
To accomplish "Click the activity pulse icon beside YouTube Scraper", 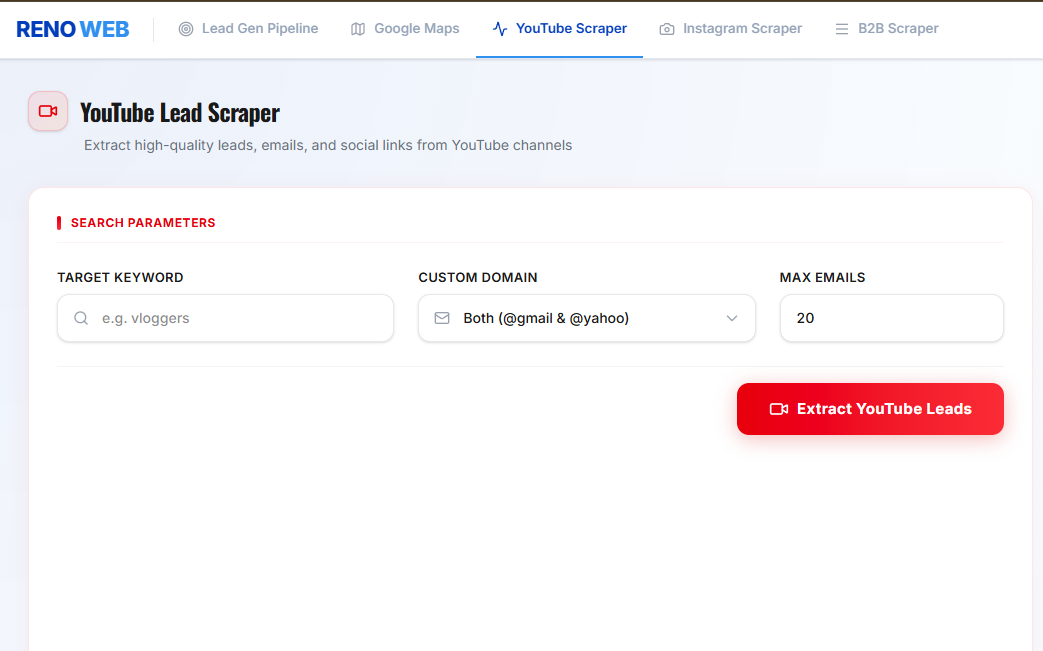I will pos(500,29).
